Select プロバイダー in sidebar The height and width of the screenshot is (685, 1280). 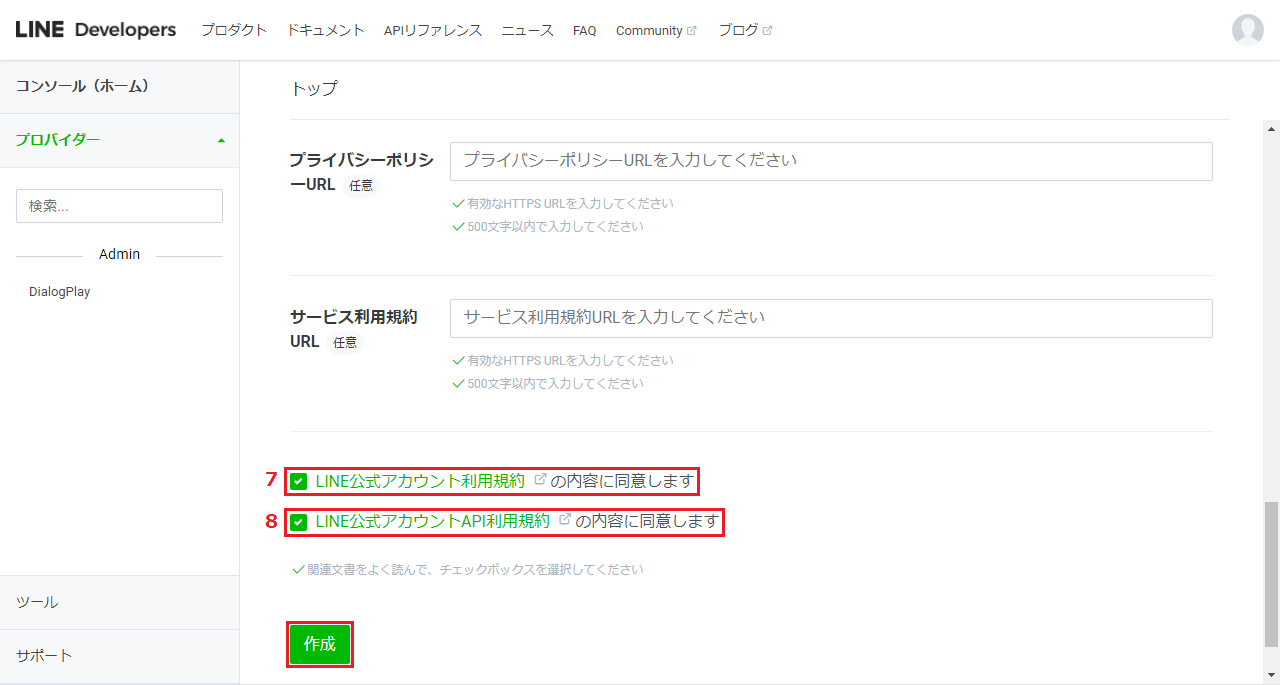(x=119, y=140)
